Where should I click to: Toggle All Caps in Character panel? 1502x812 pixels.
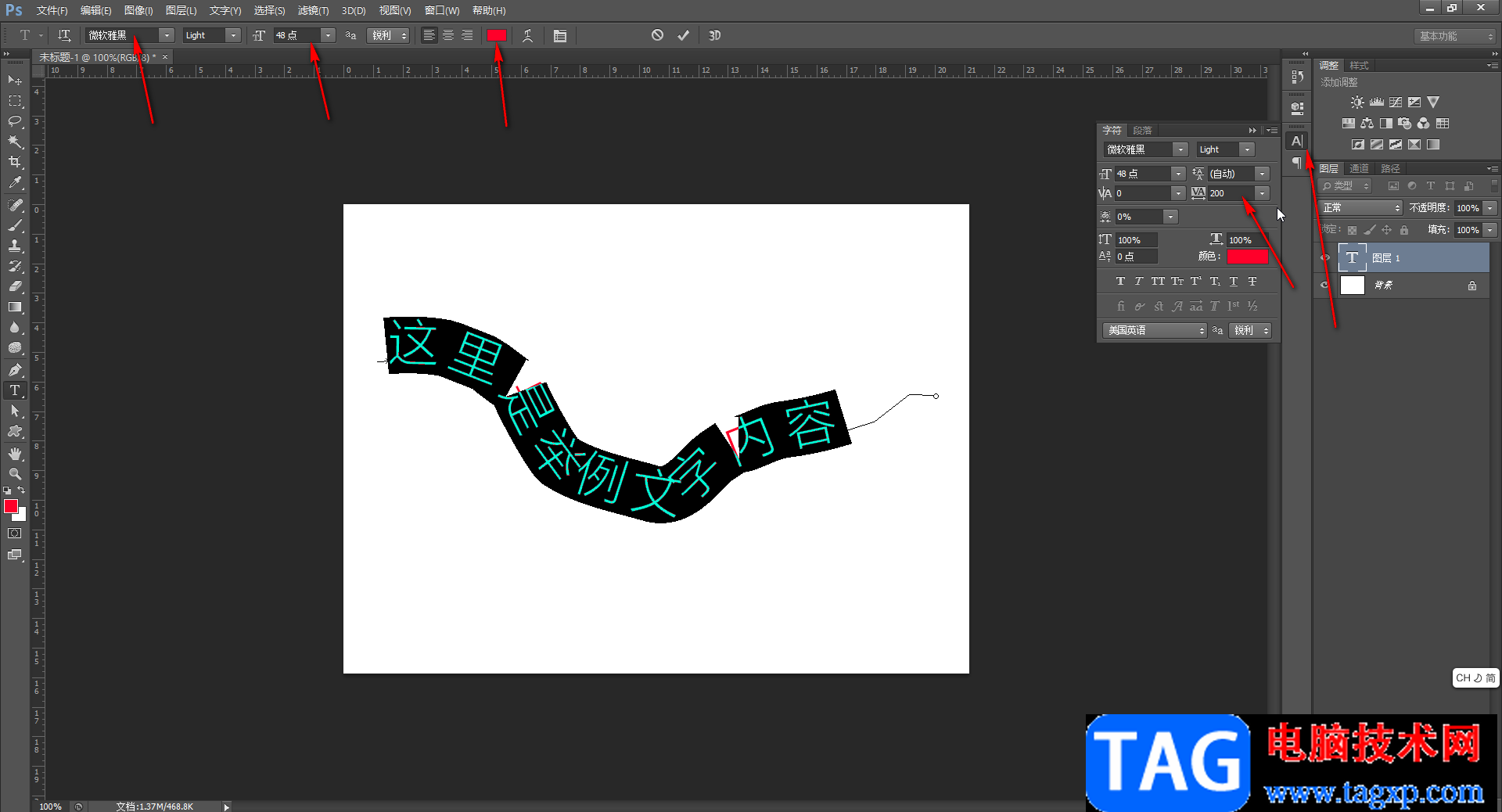(x=1158, y=281)
